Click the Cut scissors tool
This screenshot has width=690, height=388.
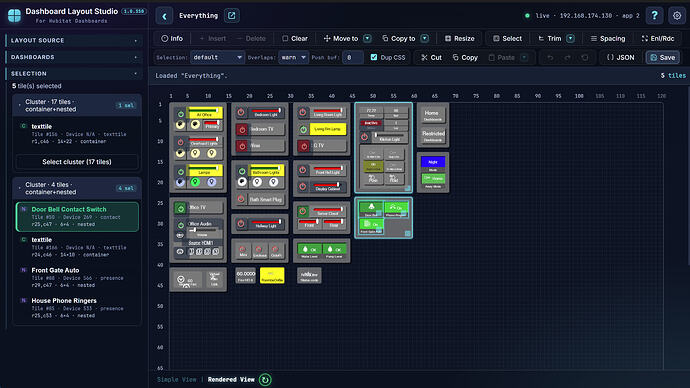(431, 58)
